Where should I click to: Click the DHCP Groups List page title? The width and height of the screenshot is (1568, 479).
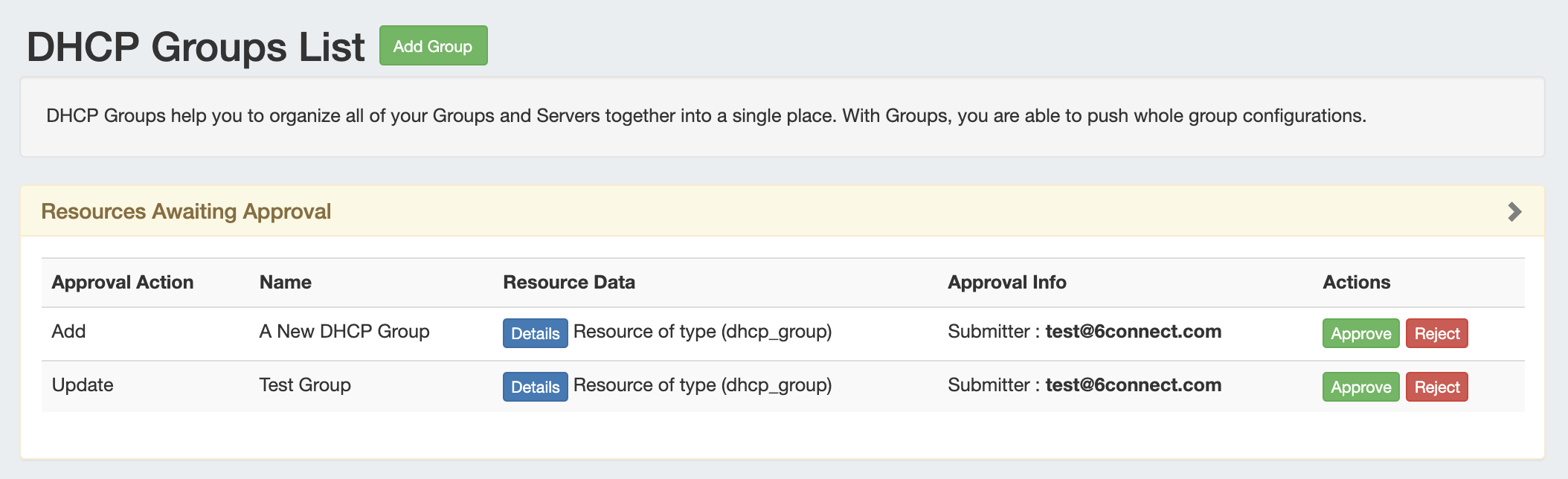(196, 47)
